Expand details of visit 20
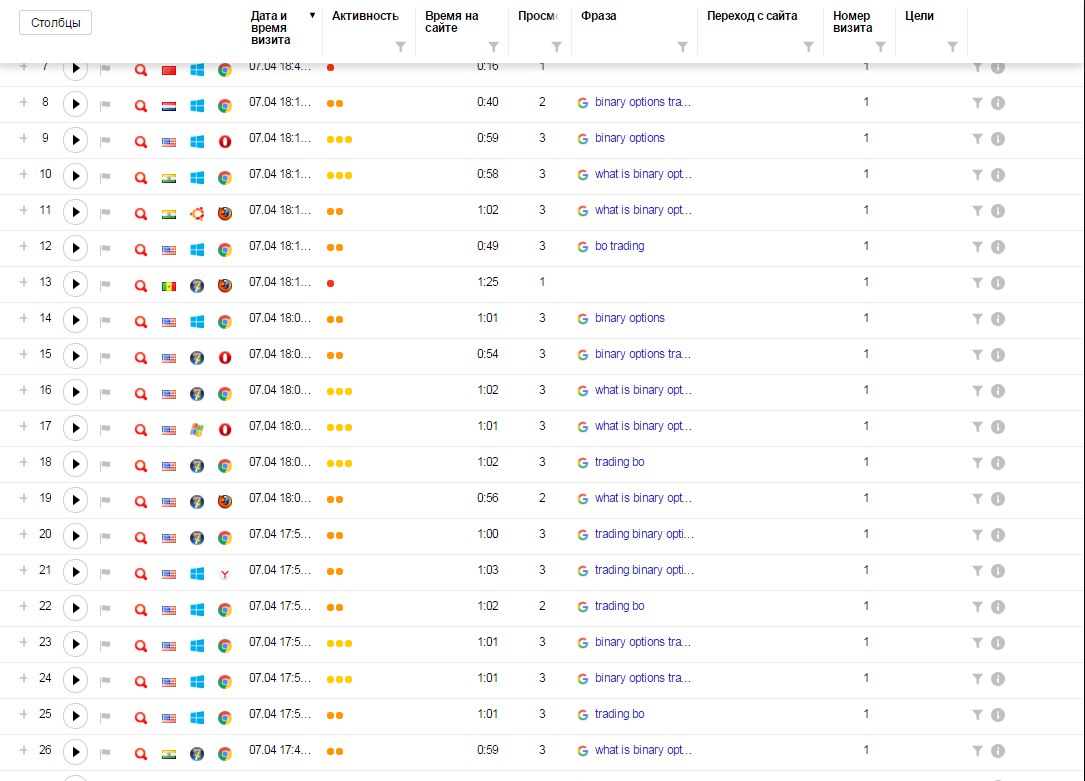Viewport: 1085px width, 781px height. click(23, 533)
